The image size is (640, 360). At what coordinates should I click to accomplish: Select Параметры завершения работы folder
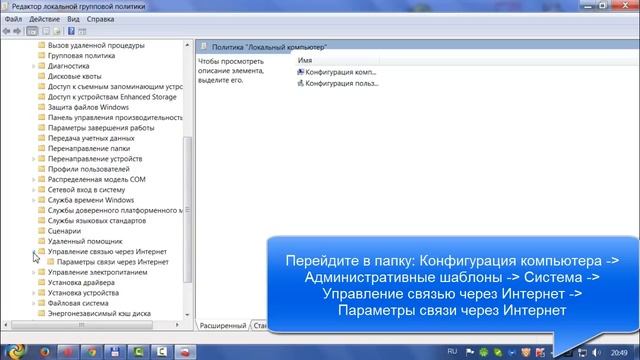point(101,128)
